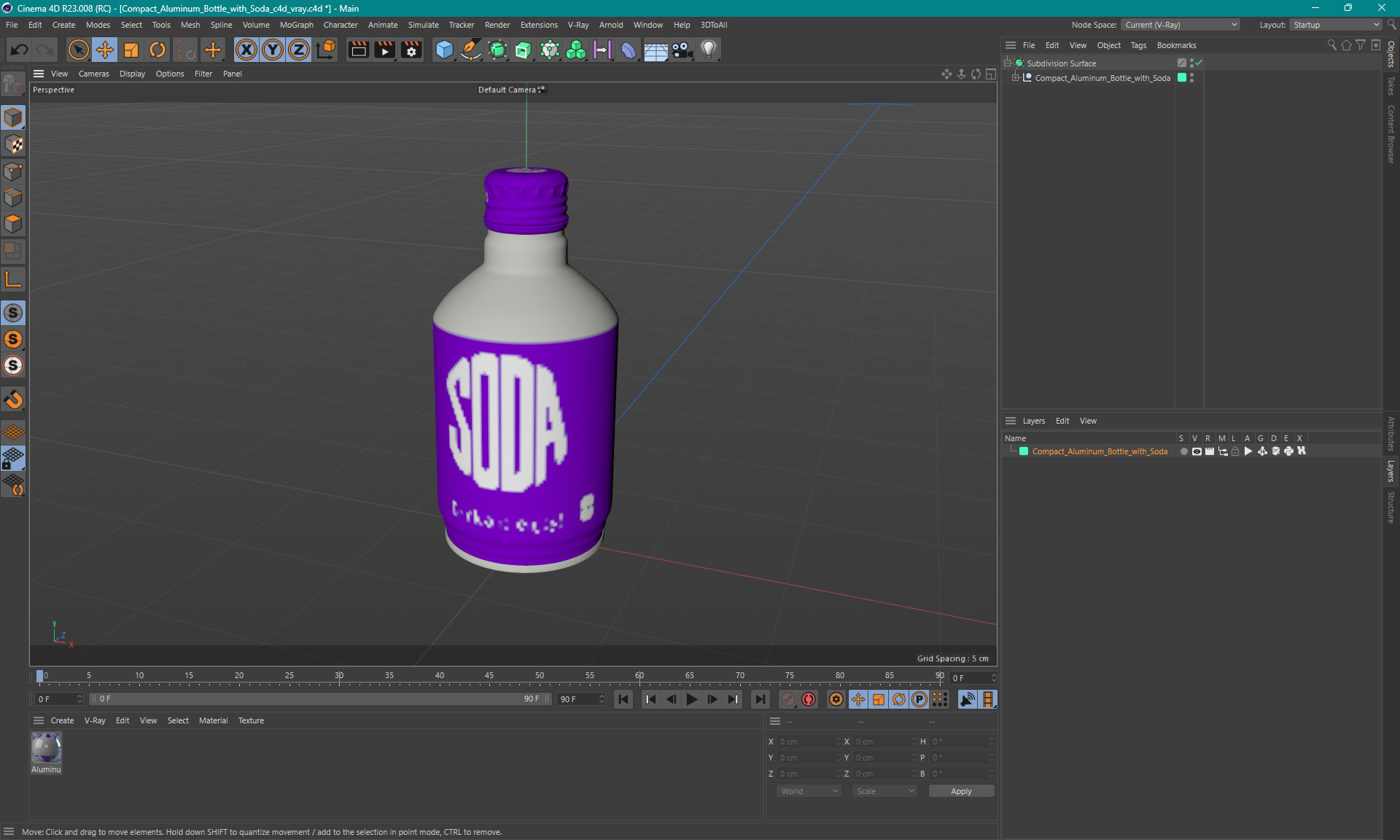The width and height of the screenshot is (1400, 840).
Task: Render to Picture Viewer icon
Action: 384,50
